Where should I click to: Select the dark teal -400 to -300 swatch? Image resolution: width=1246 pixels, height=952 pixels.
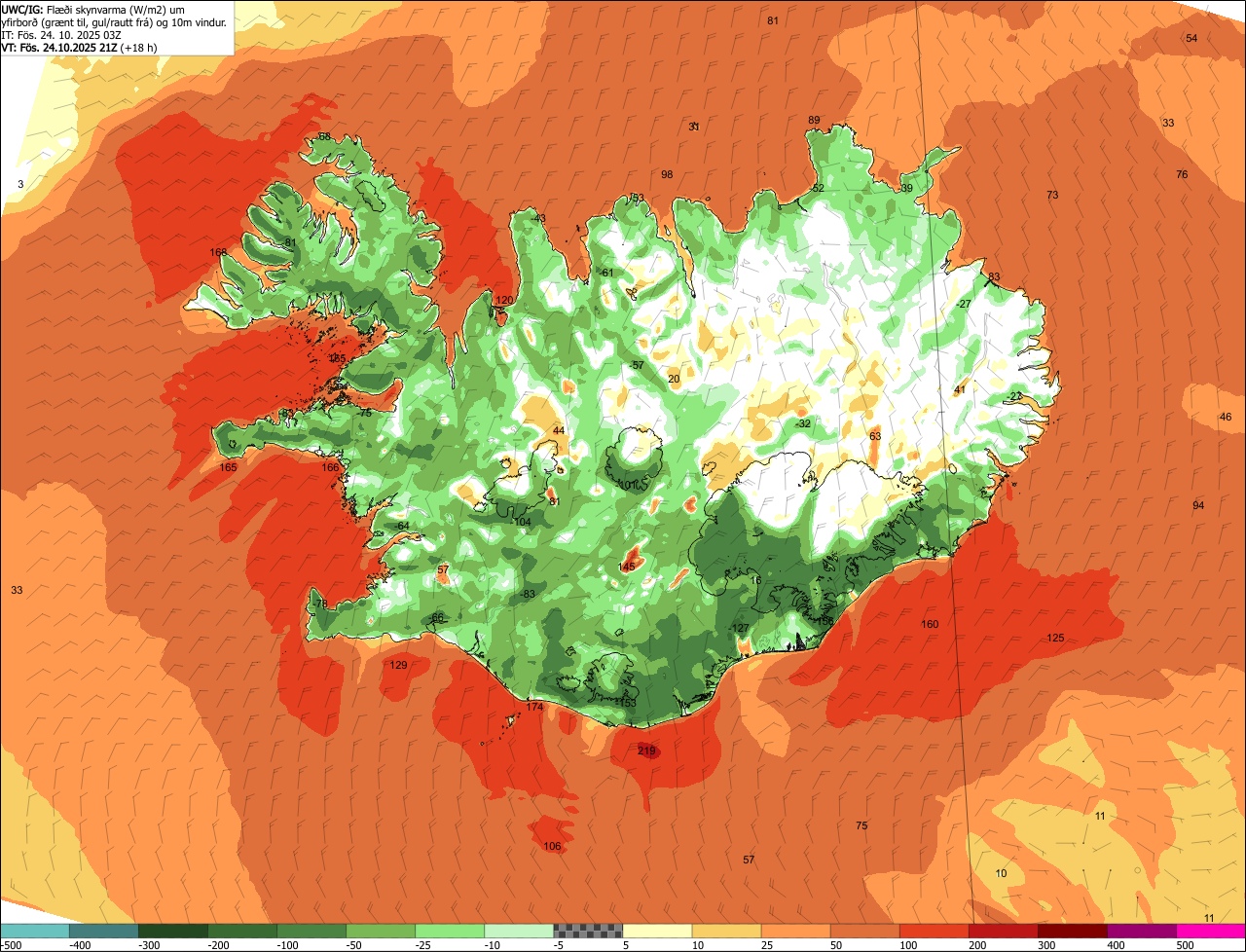[x=103, y=930]
